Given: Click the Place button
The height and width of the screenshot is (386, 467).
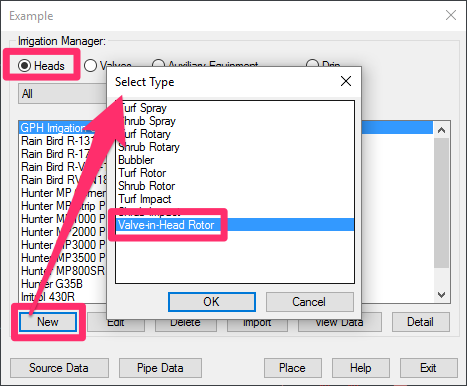Looking at the screenshot, I should (x=292, y=368).
